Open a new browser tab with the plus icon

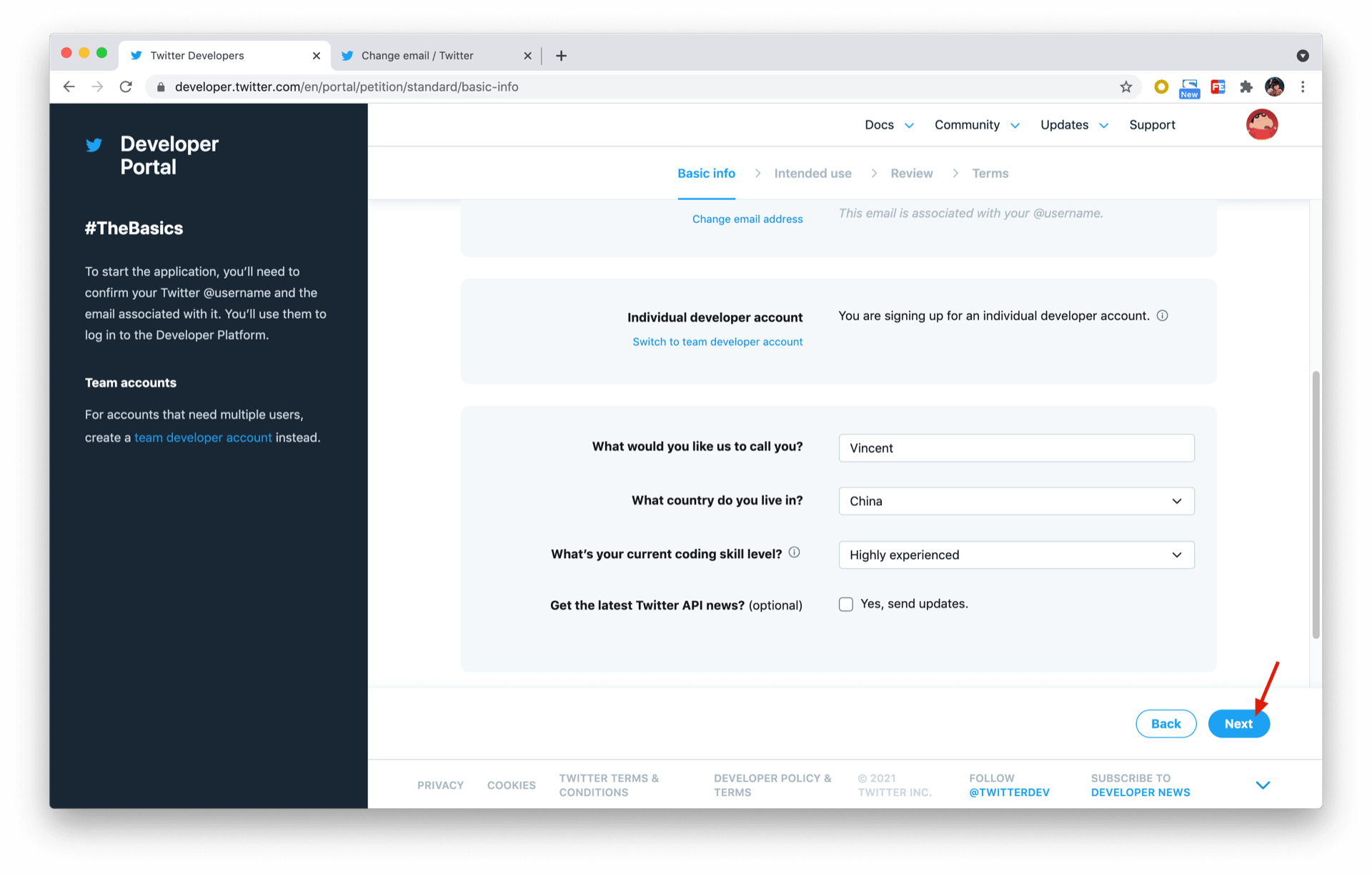tap(561, 56)
